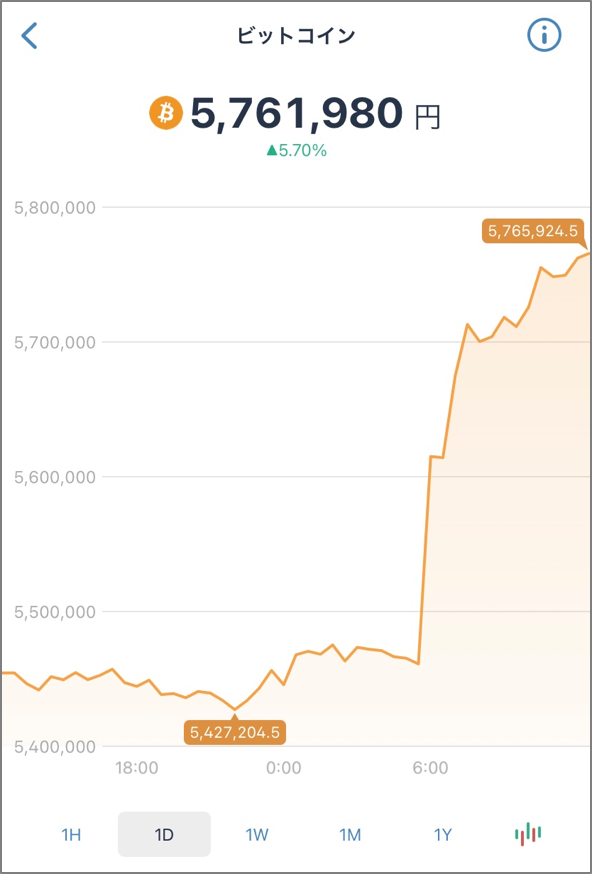Click the 5,761,980 current price text
Image resolution: width=592 pixels, height=874 pixels.
click(295, 113)
